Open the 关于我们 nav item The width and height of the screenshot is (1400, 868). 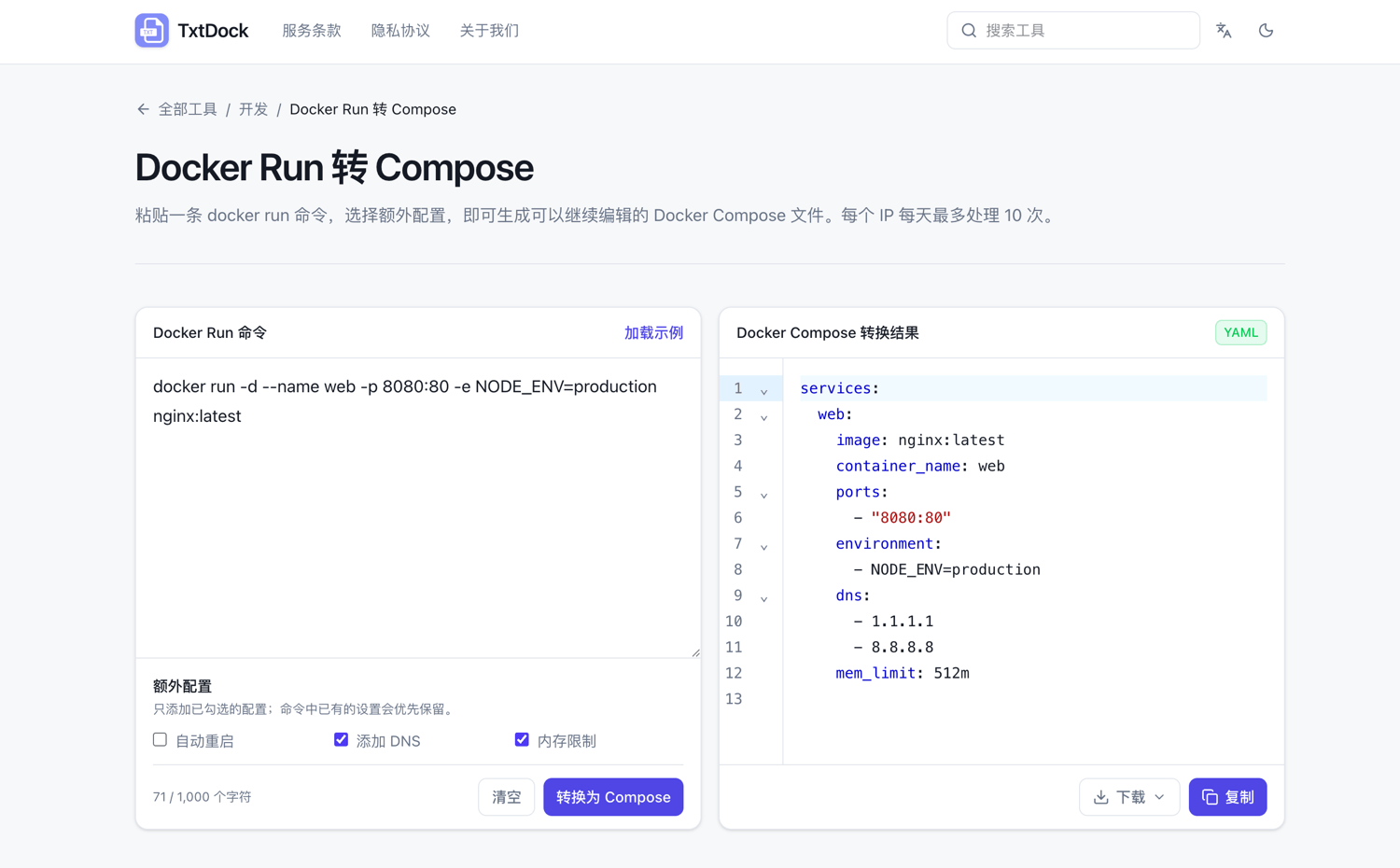(489, 31)
